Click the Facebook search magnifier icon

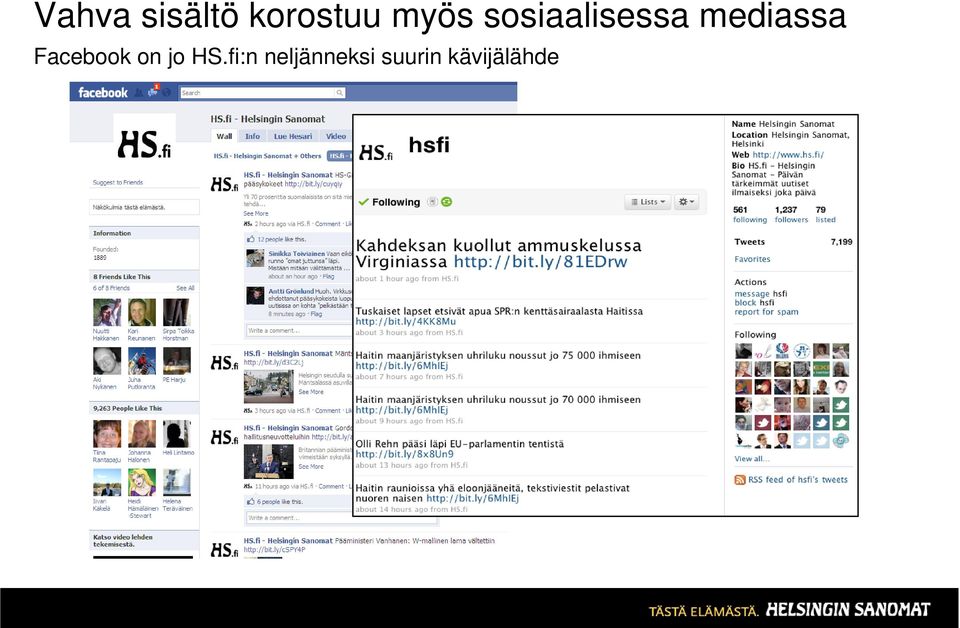(339, 92)
